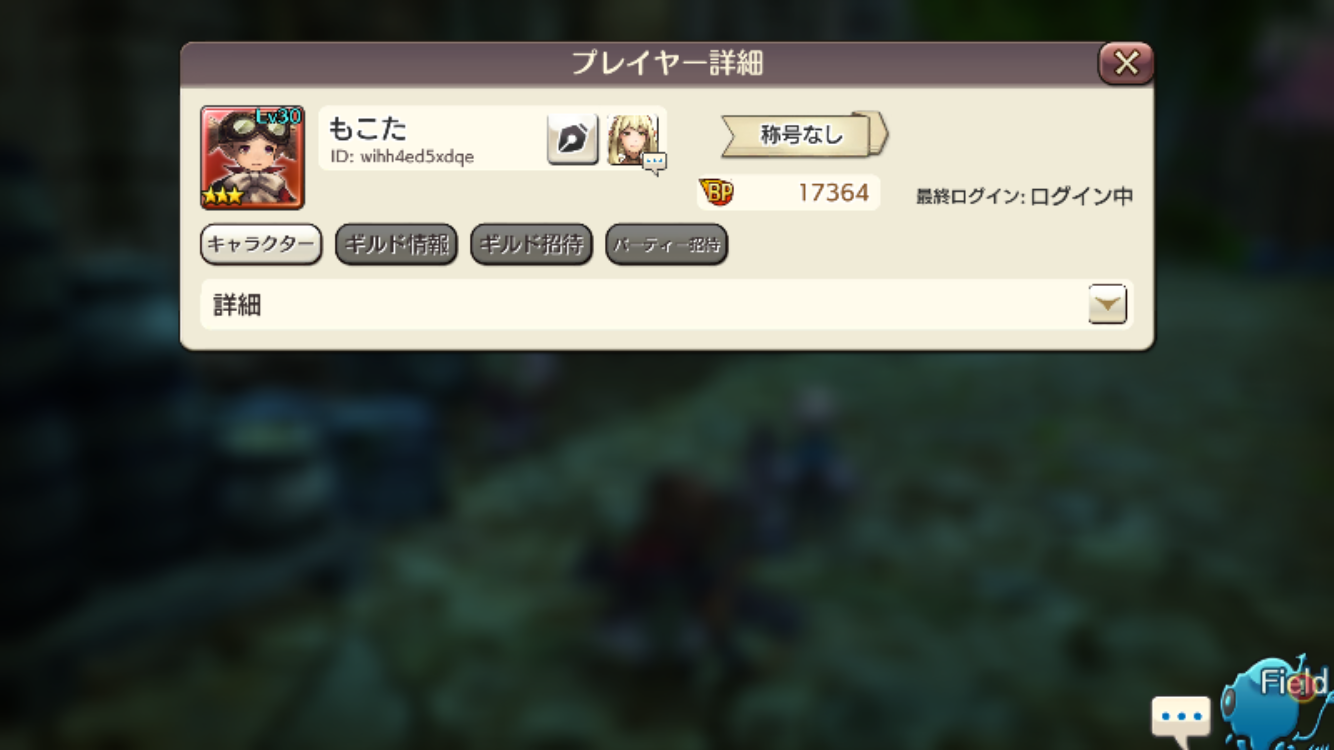This screenshot has width=1334, height=750.
Task: Tap the 称号なし title banner
Action: (x=804, y=135)
